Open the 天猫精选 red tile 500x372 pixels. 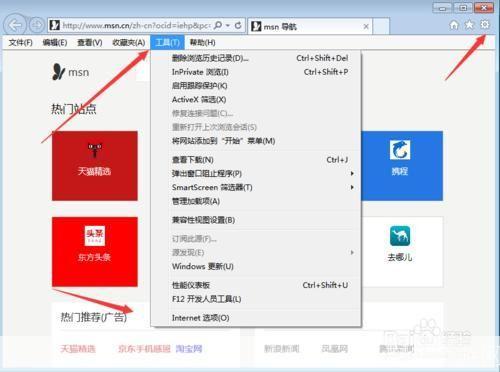pos(95,166)
